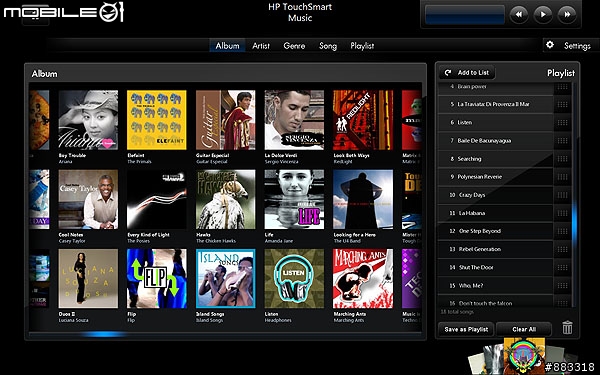Viewport: 600px width, 375px height.
Task: Open the Cool Notes album cover
Action: [x=88, y=199]
